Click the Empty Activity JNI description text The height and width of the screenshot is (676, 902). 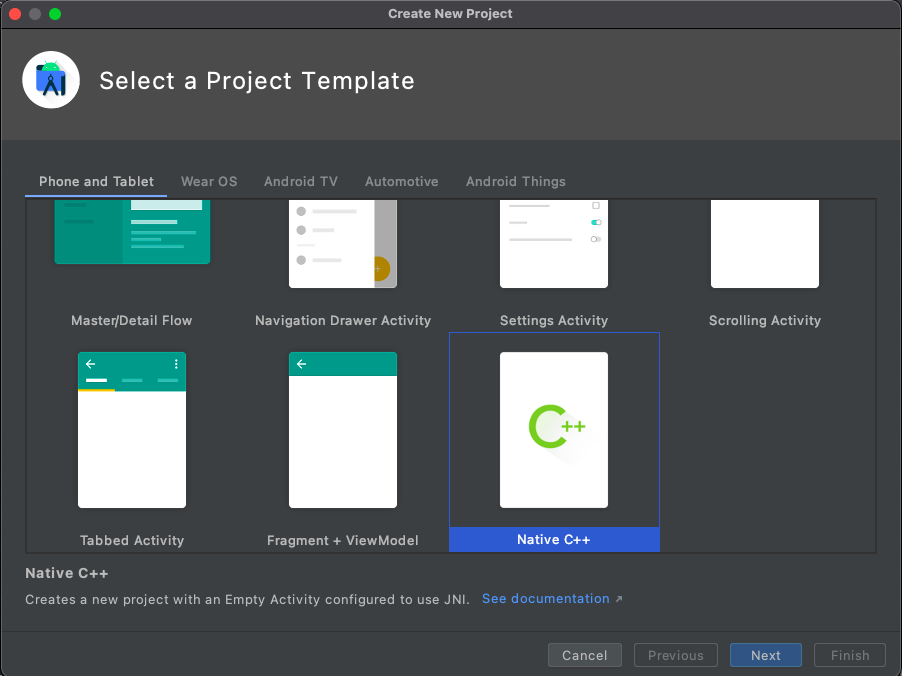click(247, 599)
